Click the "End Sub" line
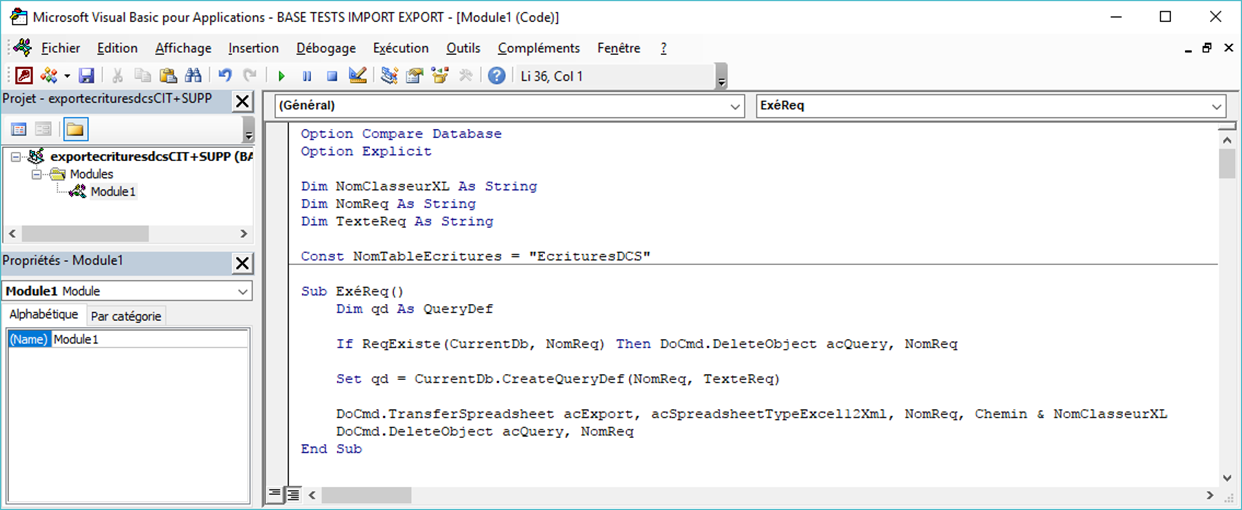The width and height of the screenshot is (1242, 510). tap(331, 450)
